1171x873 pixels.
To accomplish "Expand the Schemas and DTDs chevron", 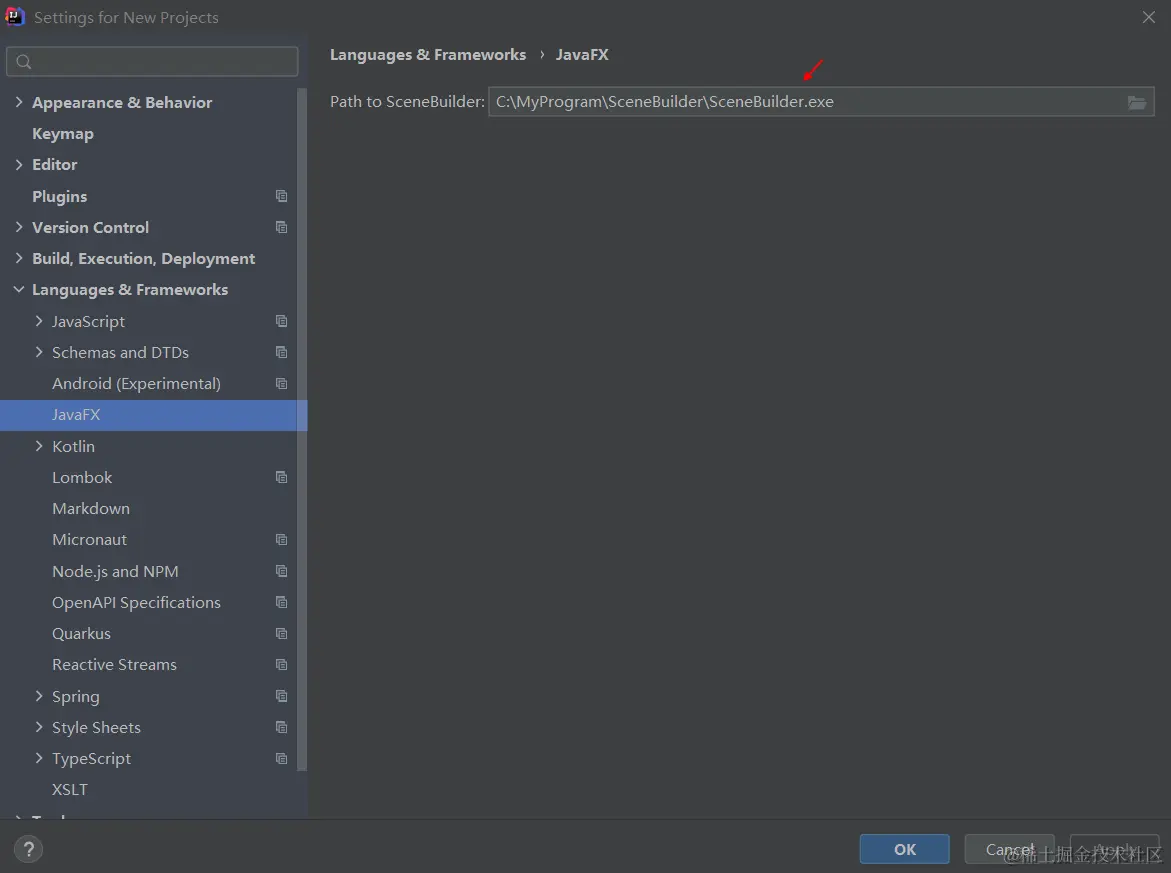I will [x=39, y=352].
